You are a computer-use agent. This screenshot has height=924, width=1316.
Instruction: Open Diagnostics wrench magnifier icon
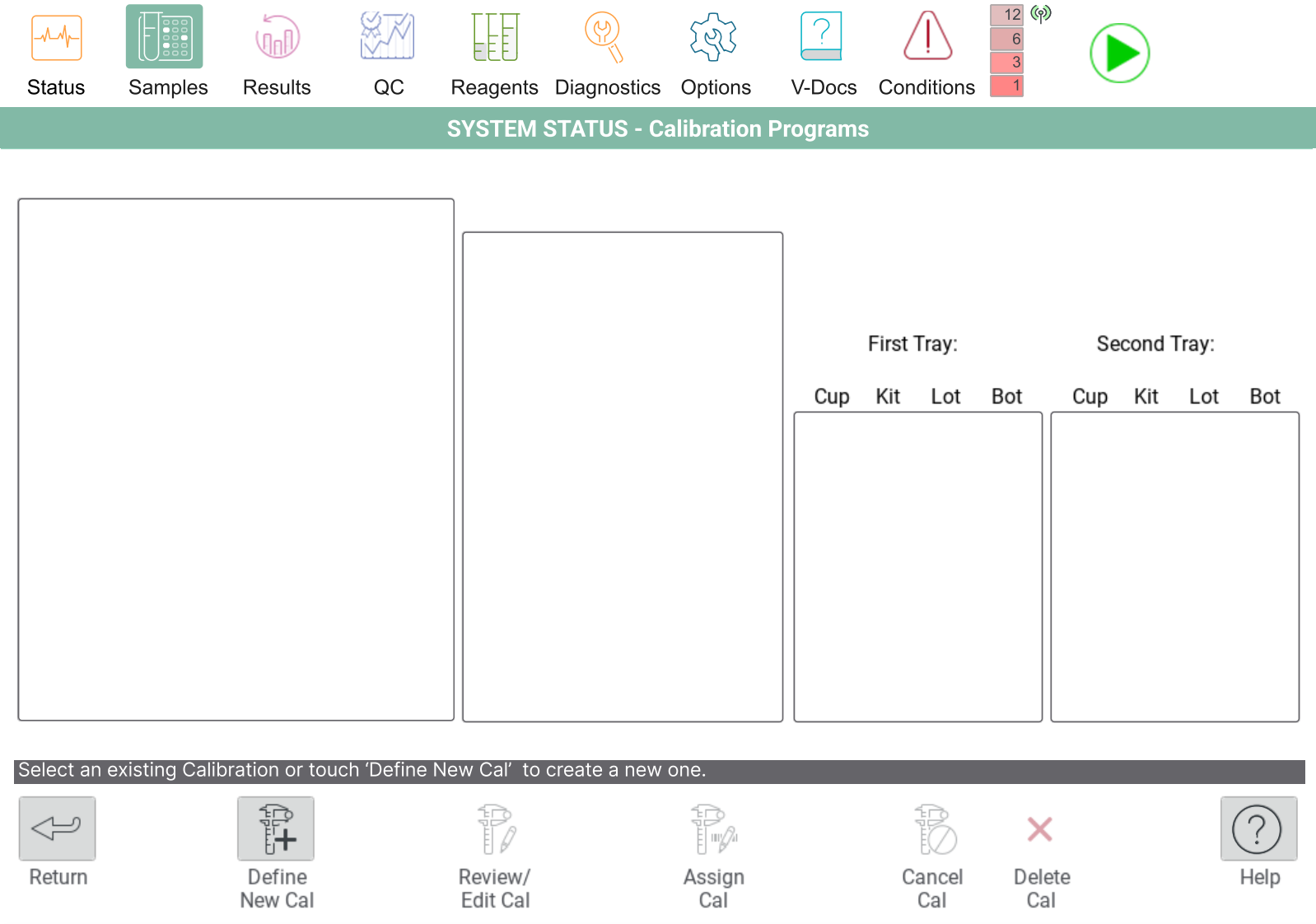click(604, 37)
